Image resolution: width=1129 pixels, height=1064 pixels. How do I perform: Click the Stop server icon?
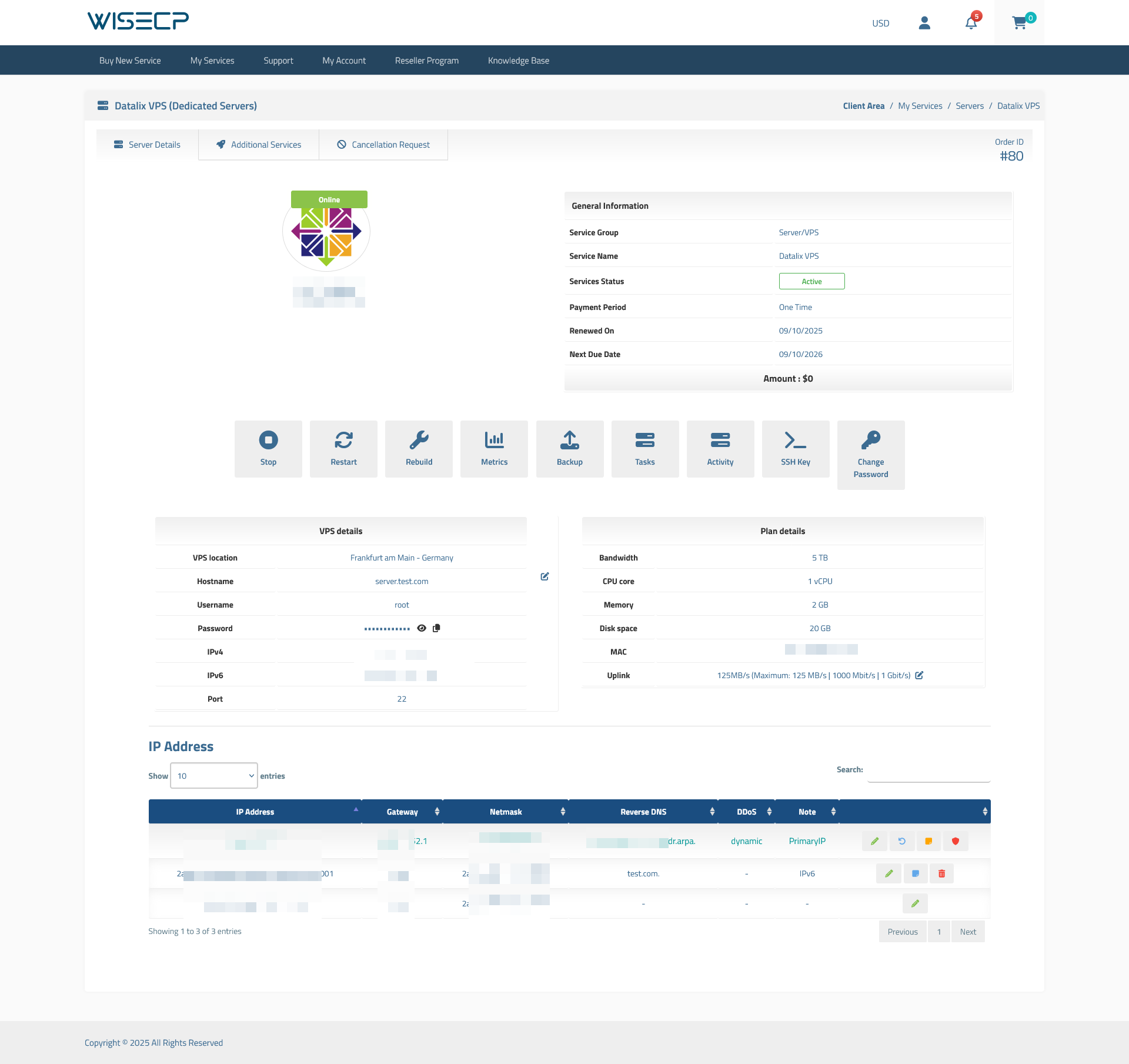pos(268,440)
